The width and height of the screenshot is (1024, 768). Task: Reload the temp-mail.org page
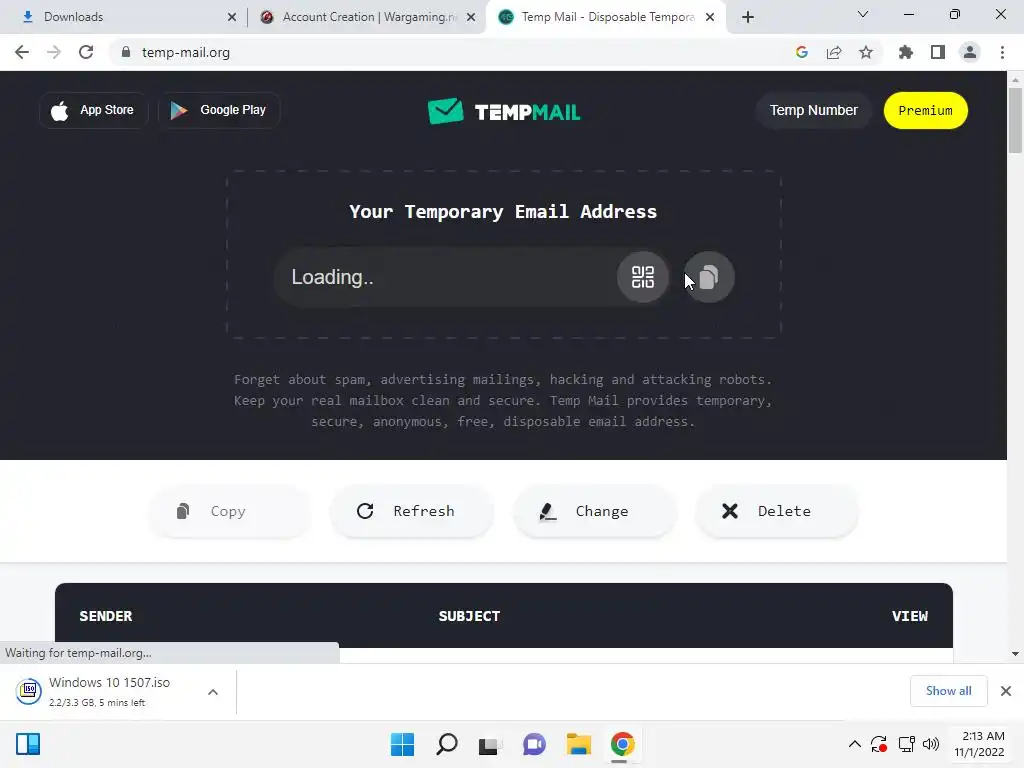(86, 52)
